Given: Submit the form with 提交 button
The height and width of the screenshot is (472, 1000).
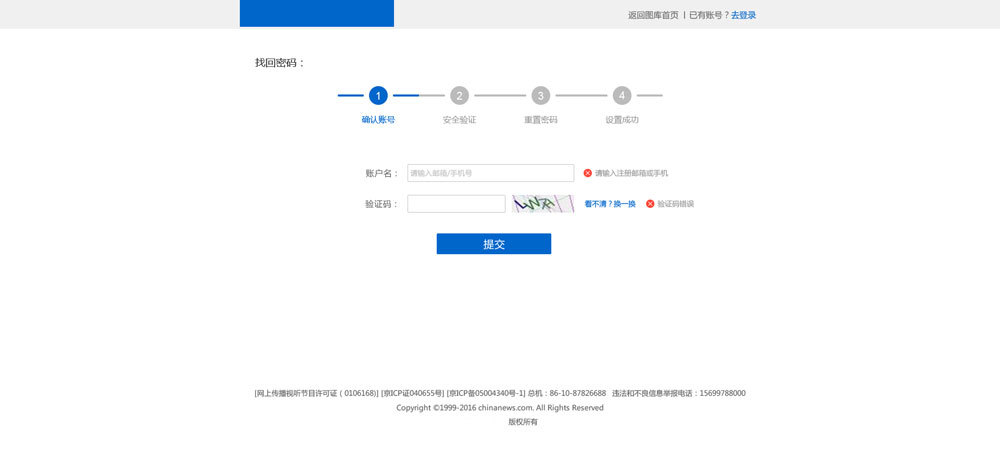Looking at the screenshot, I should [x=494, y=244].
